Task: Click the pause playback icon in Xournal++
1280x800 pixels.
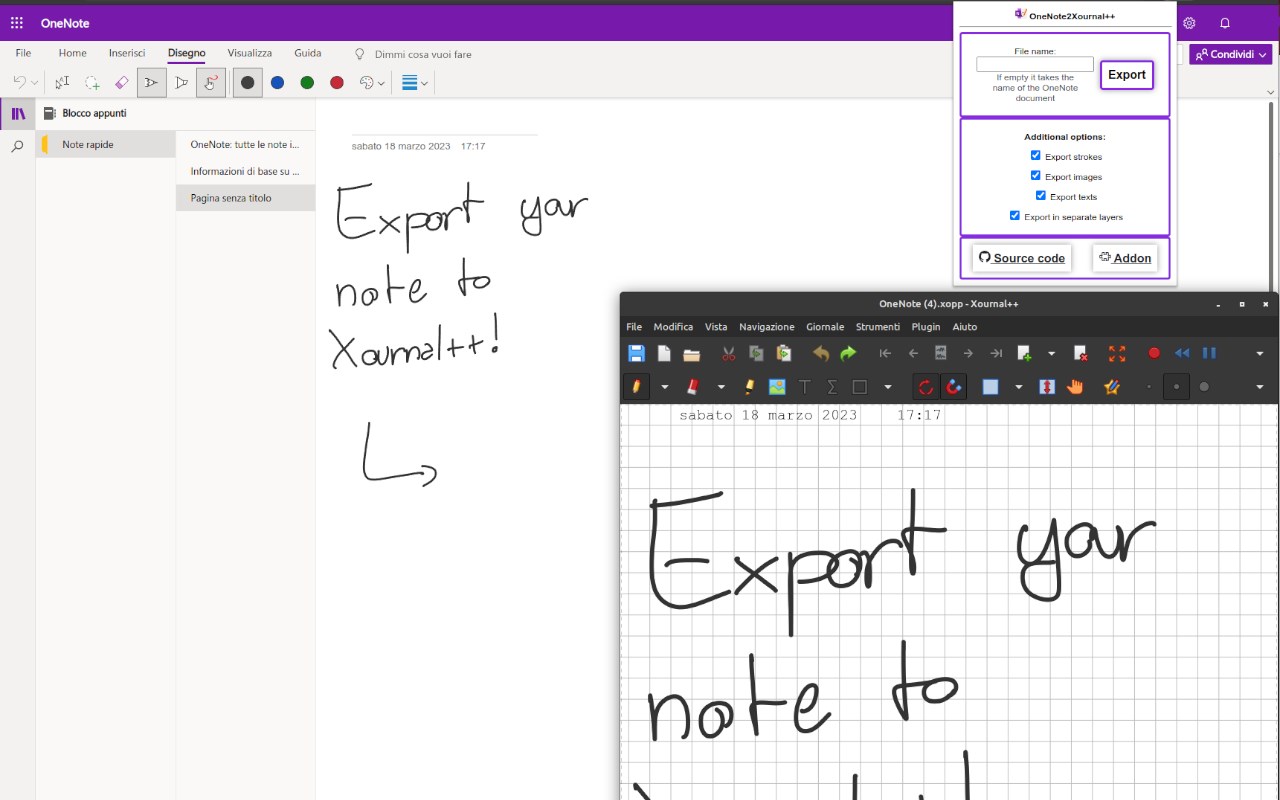Action: pos(1209,353)
